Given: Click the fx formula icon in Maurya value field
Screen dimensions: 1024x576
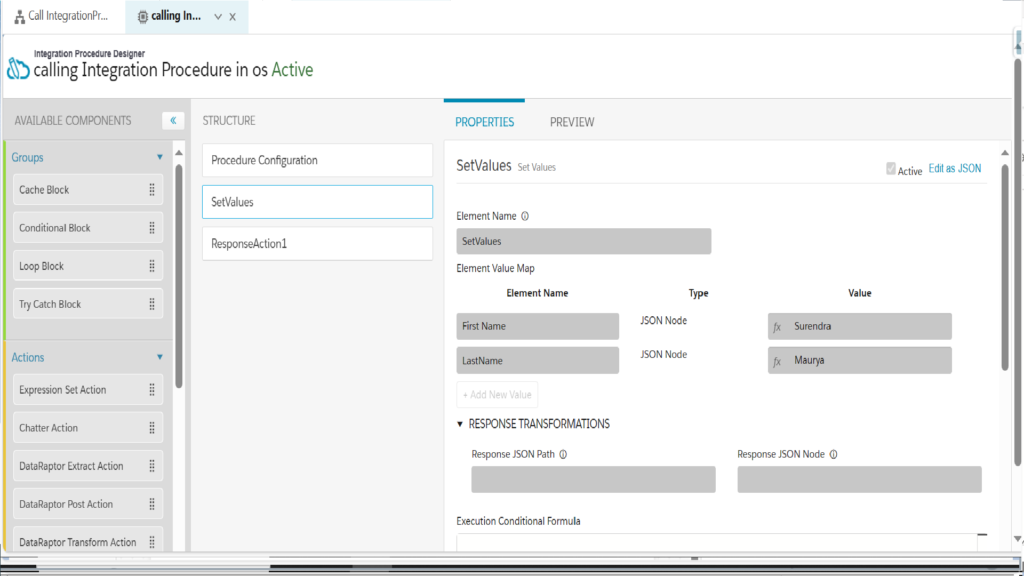Looking at the screenshot, I should pyautogui.click(x=777, y=360).
